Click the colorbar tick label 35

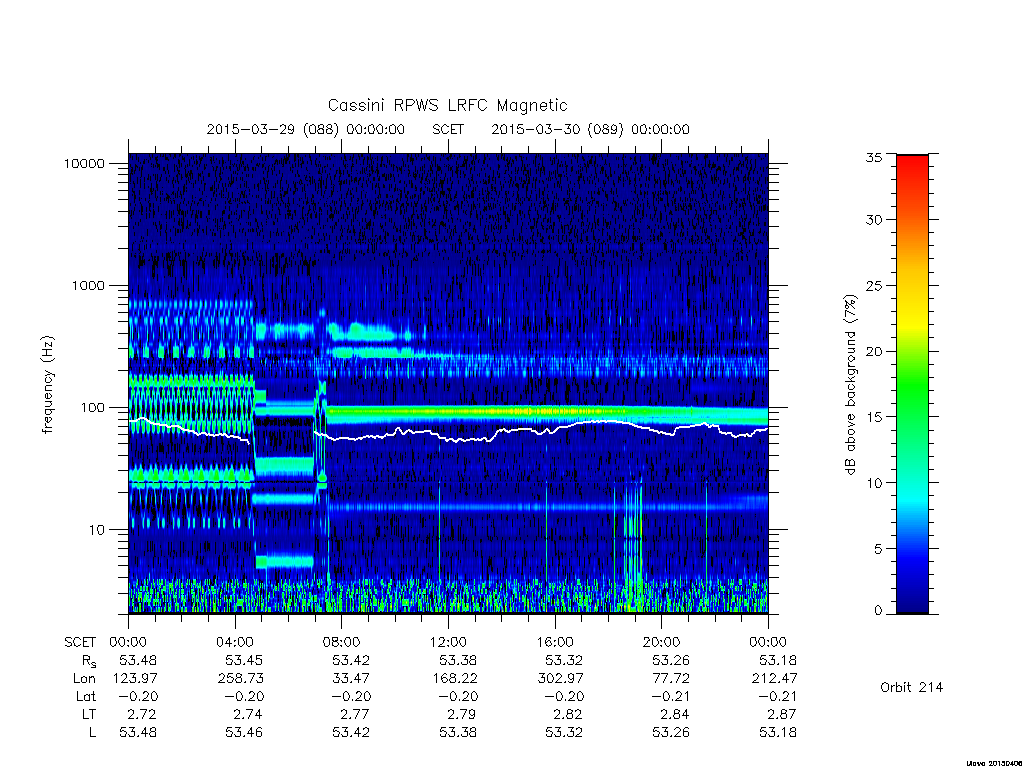coord(874,157)
